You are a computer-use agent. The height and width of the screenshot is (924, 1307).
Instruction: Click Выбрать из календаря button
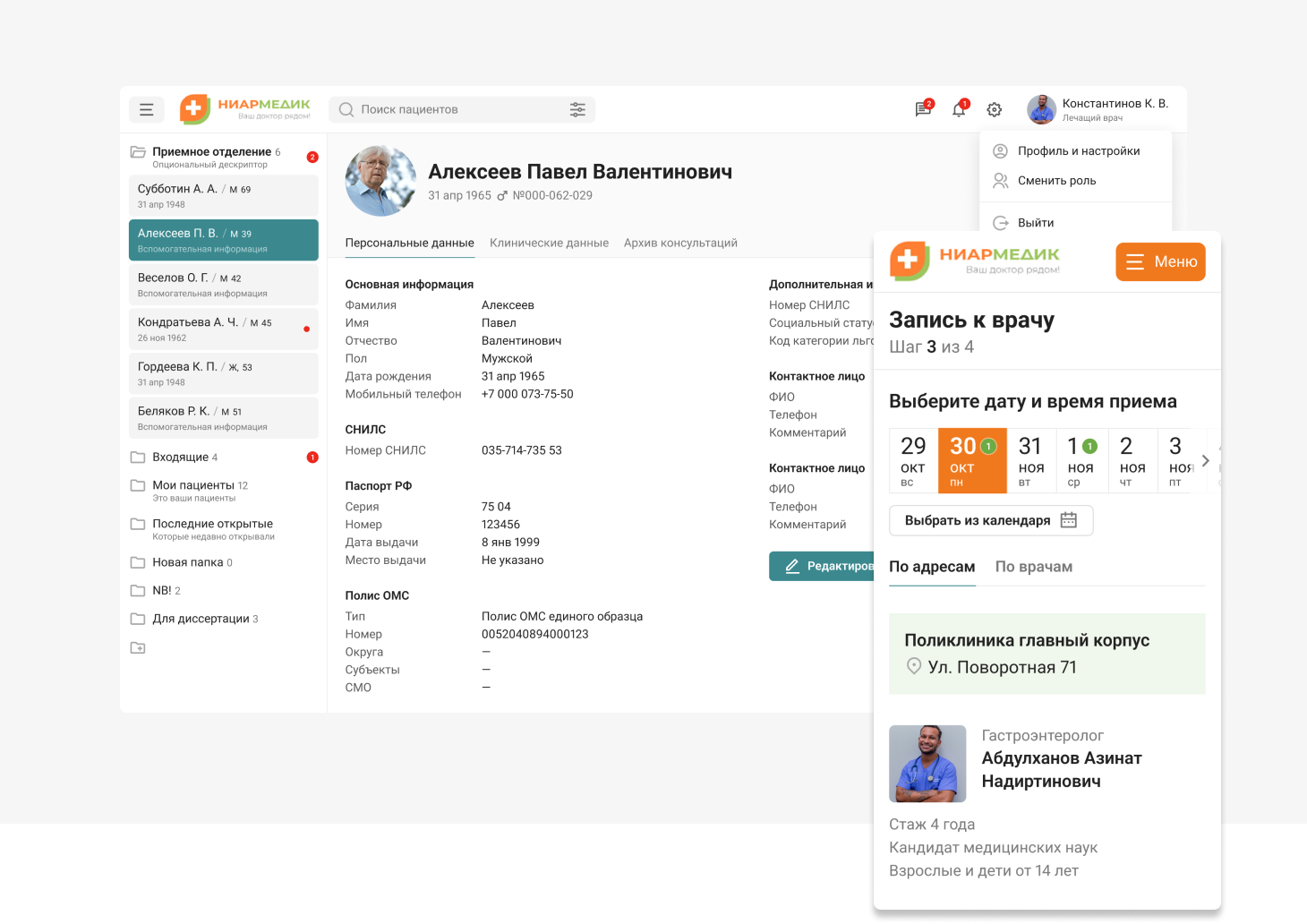(x=991, y=520)
